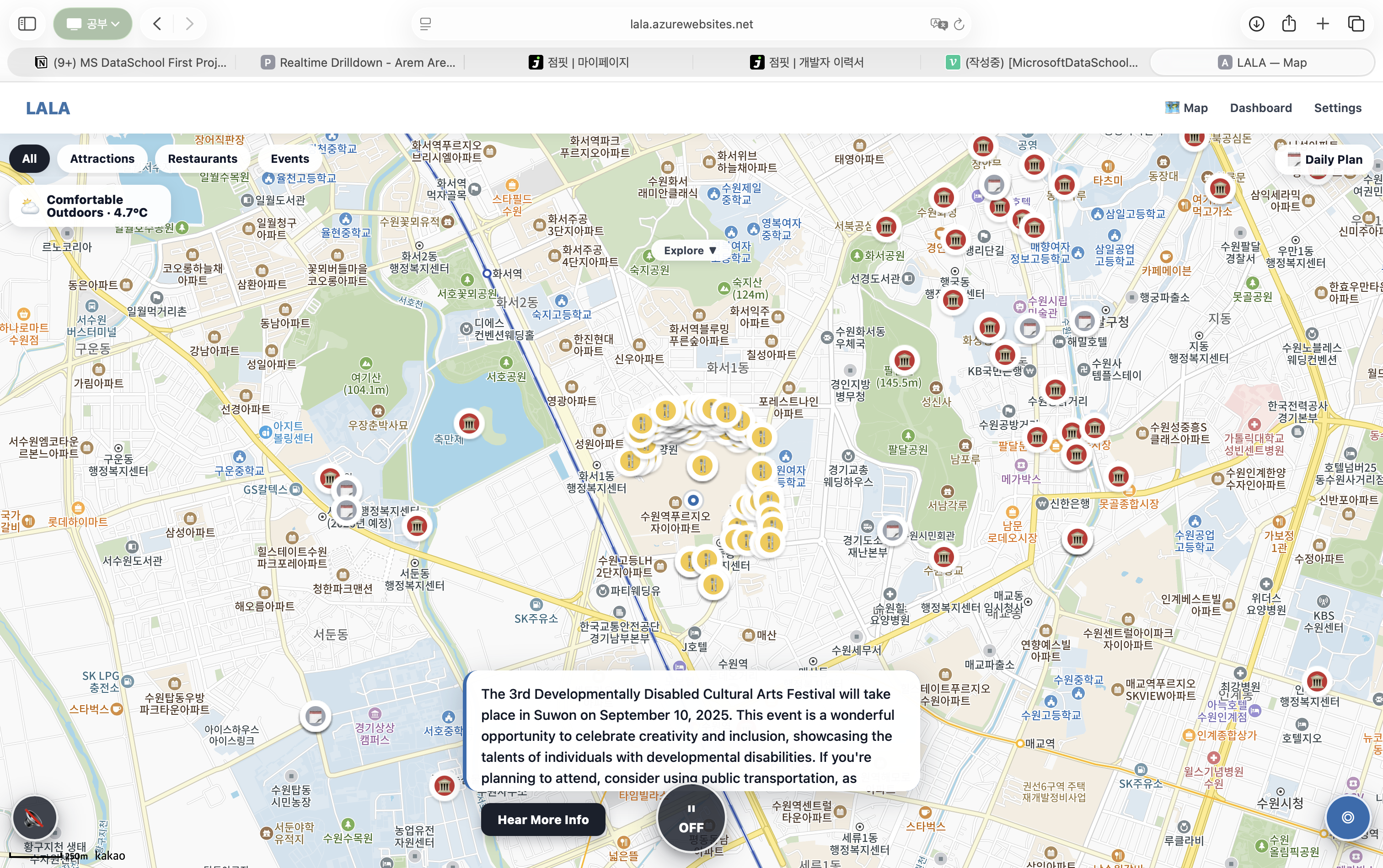Open the Safari downloads icon
Screen dimensions: 1383x868
coord(1256,23)
